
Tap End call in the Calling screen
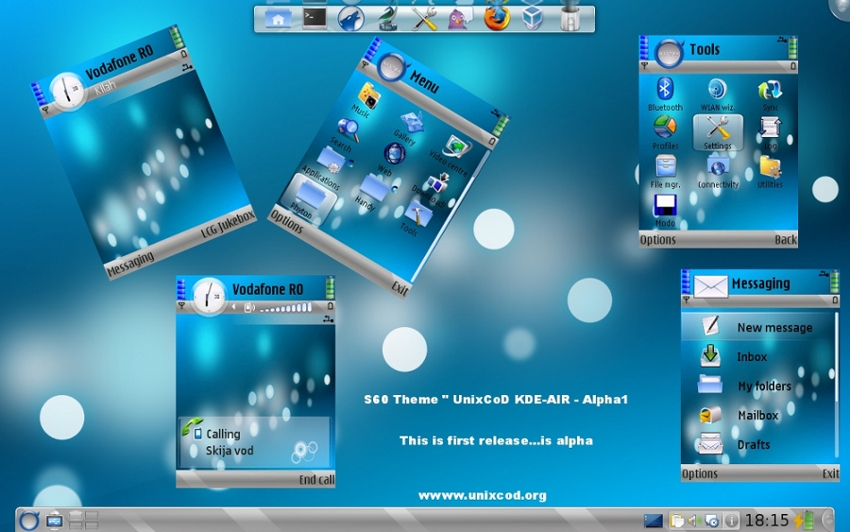click(x=317, y=479)
